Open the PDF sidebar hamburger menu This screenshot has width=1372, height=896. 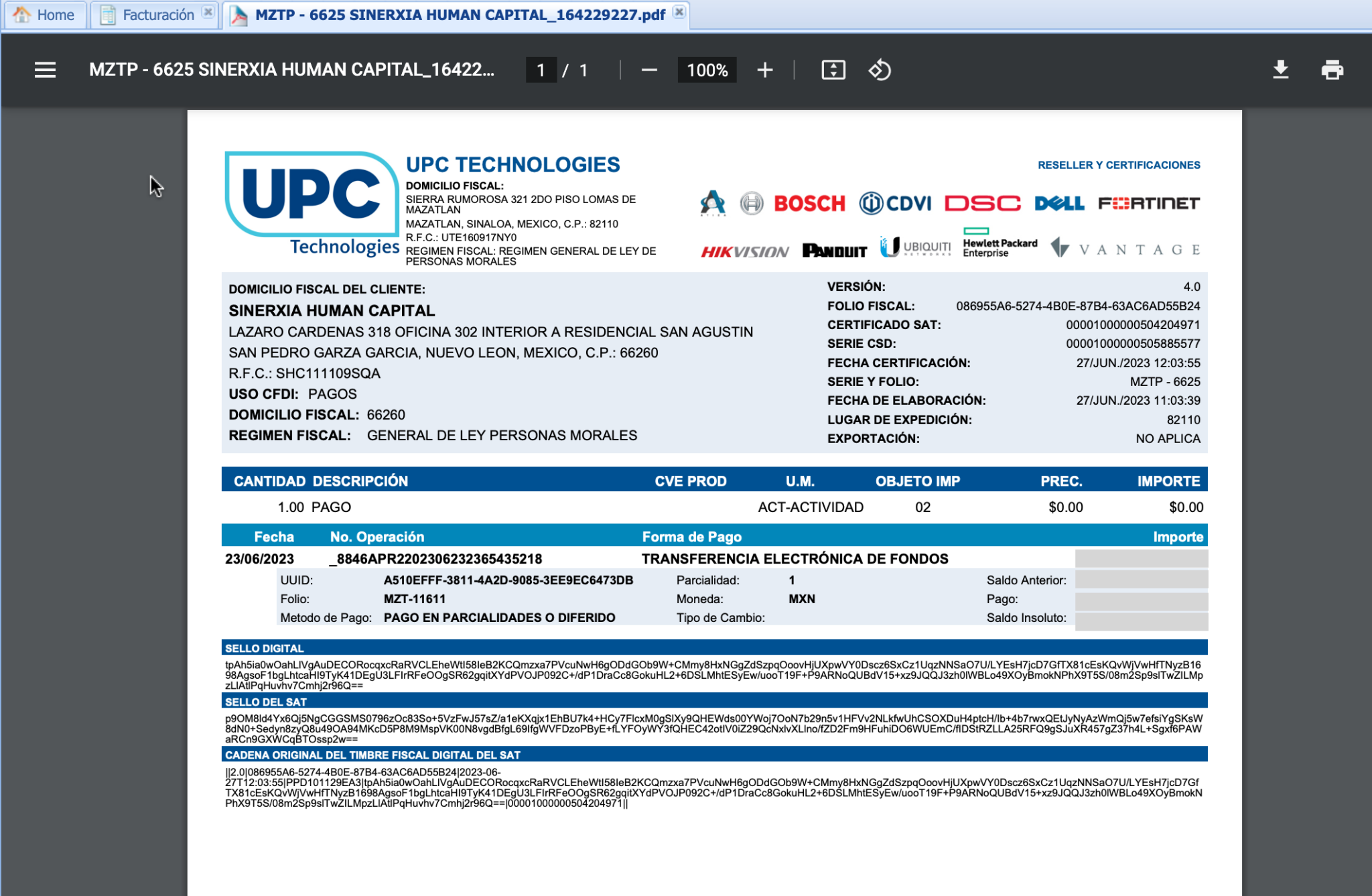(x=45, y=70)
